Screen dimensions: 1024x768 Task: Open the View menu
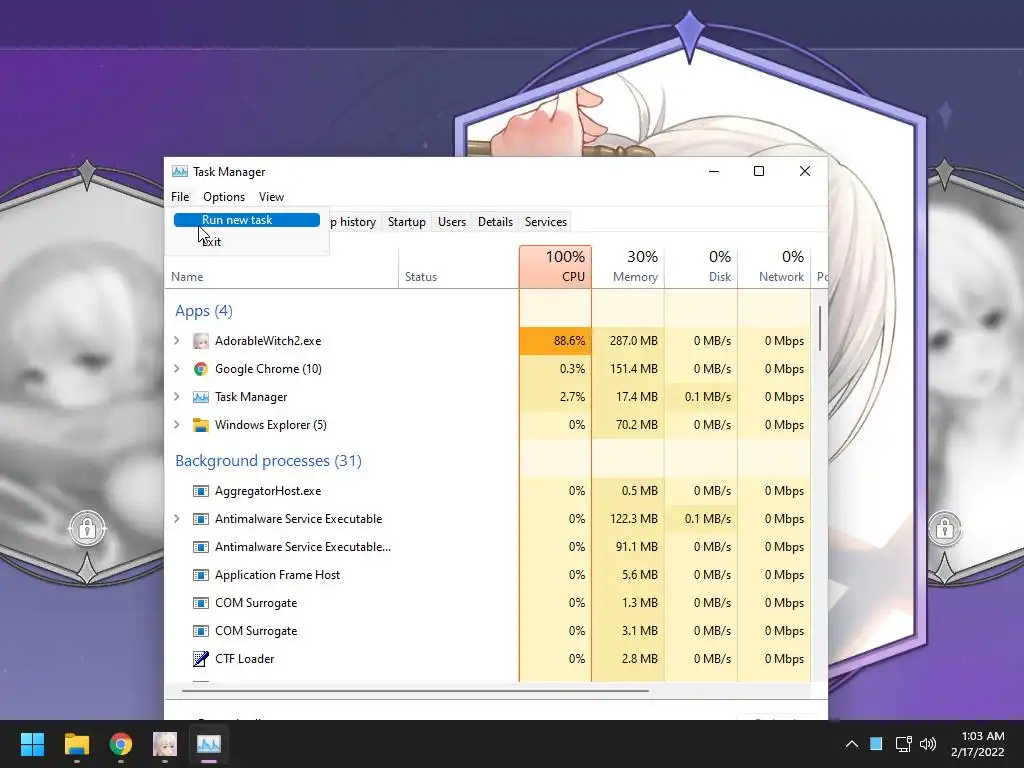point(271,197)
